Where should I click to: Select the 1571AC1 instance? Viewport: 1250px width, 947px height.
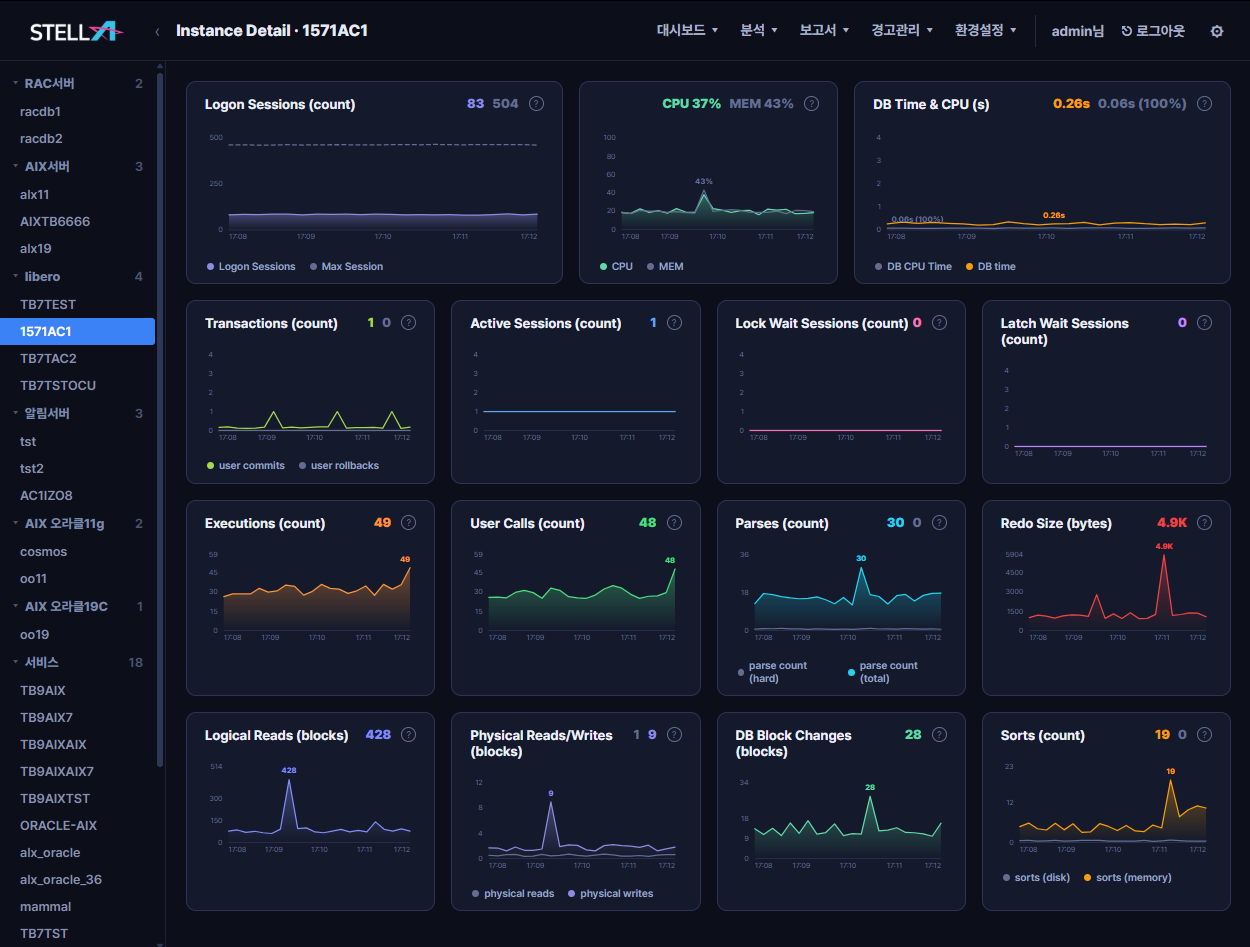pyautogui.click(x=78, y=331)
